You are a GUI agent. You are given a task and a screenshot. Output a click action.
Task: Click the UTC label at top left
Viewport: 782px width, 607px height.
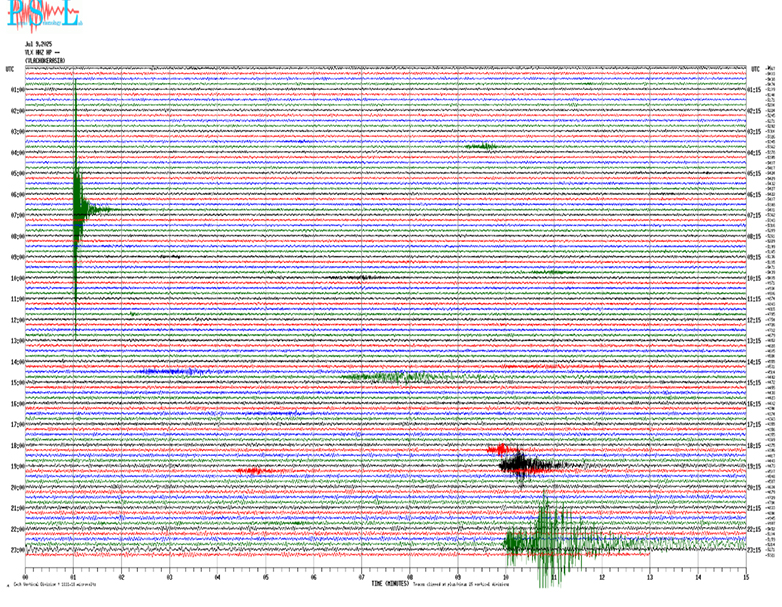tap(10, 69)
